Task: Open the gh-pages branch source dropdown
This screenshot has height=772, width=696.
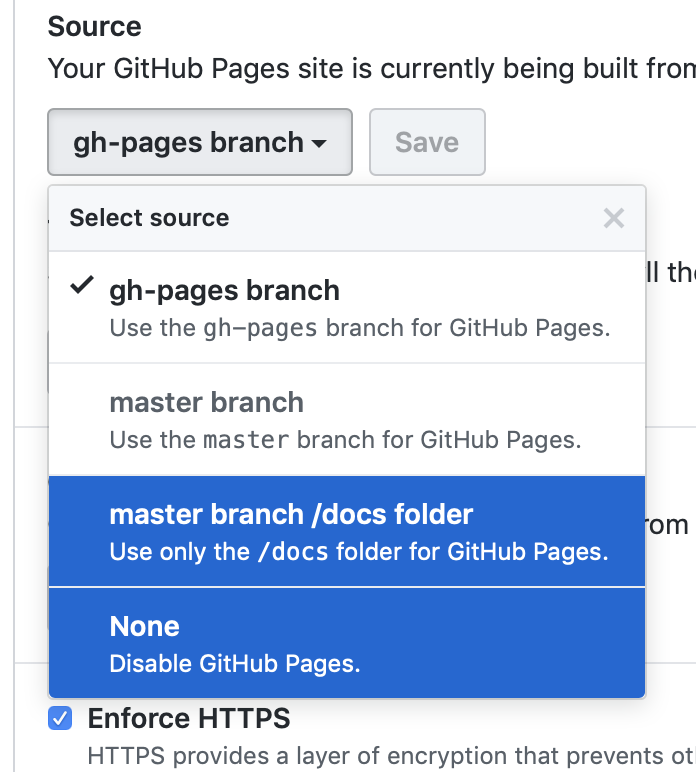Action: coord(200,142)
